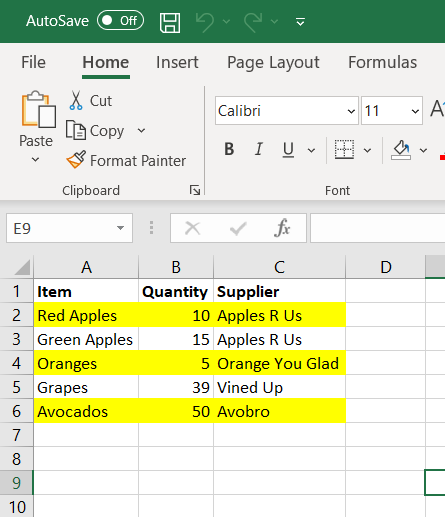445x517 pixels.
Task: Select the quantity 15 cell
Action: tap(176, 339)
